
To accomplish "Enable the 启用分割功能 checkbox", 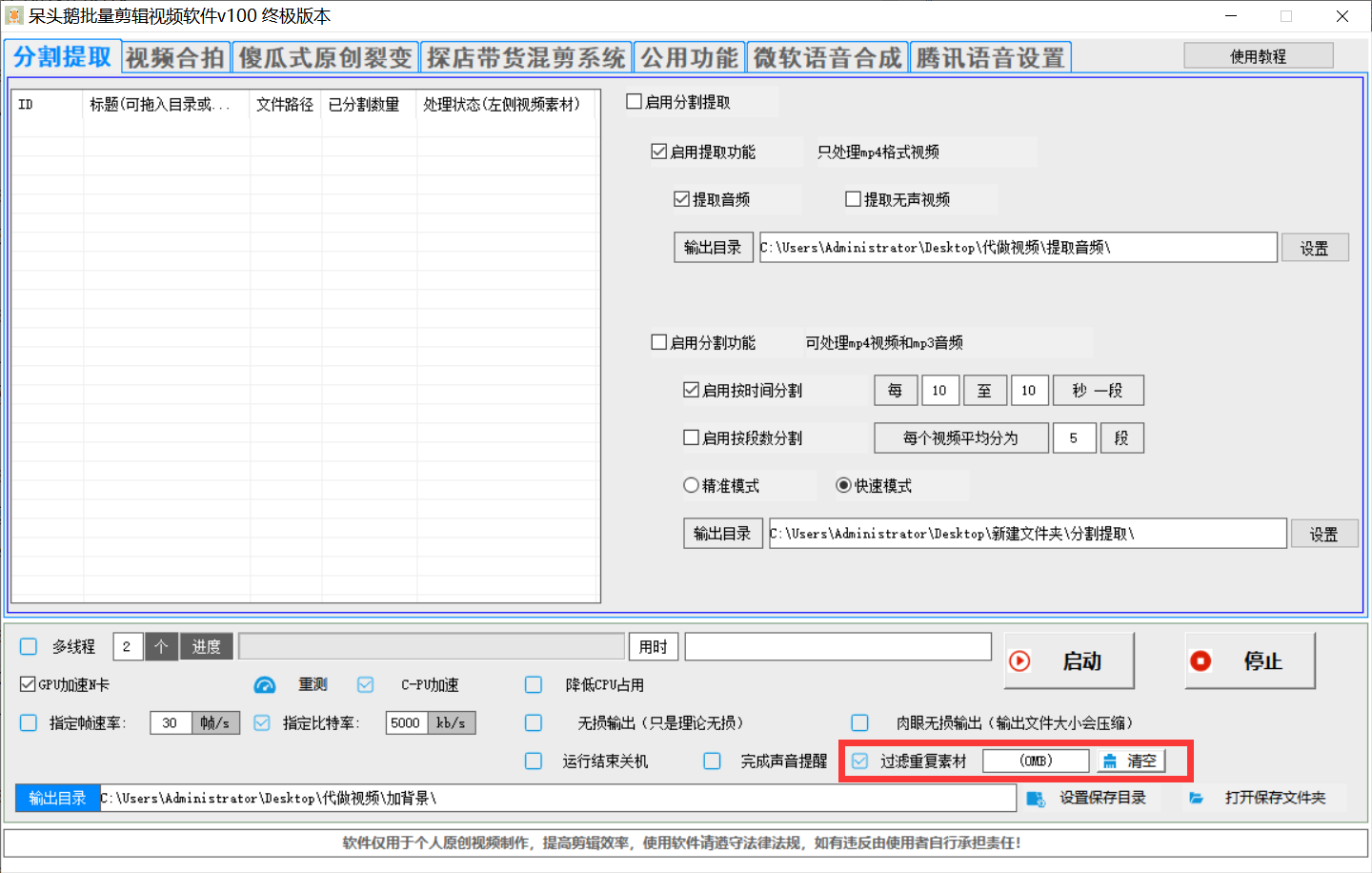I will 658,341.
